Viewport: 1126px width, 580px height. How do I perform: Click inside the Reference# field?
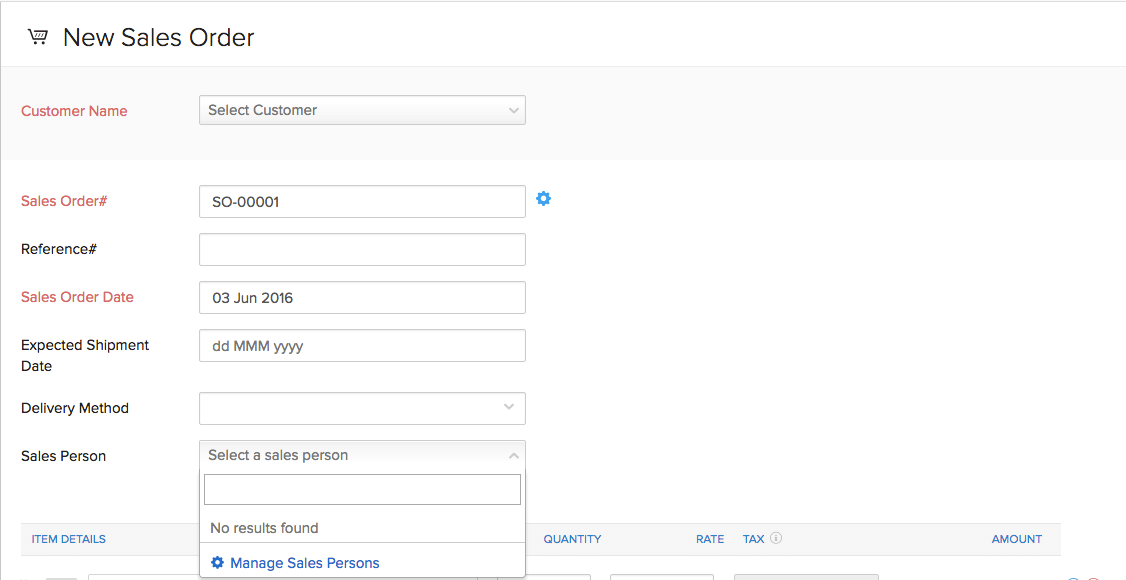362,249
